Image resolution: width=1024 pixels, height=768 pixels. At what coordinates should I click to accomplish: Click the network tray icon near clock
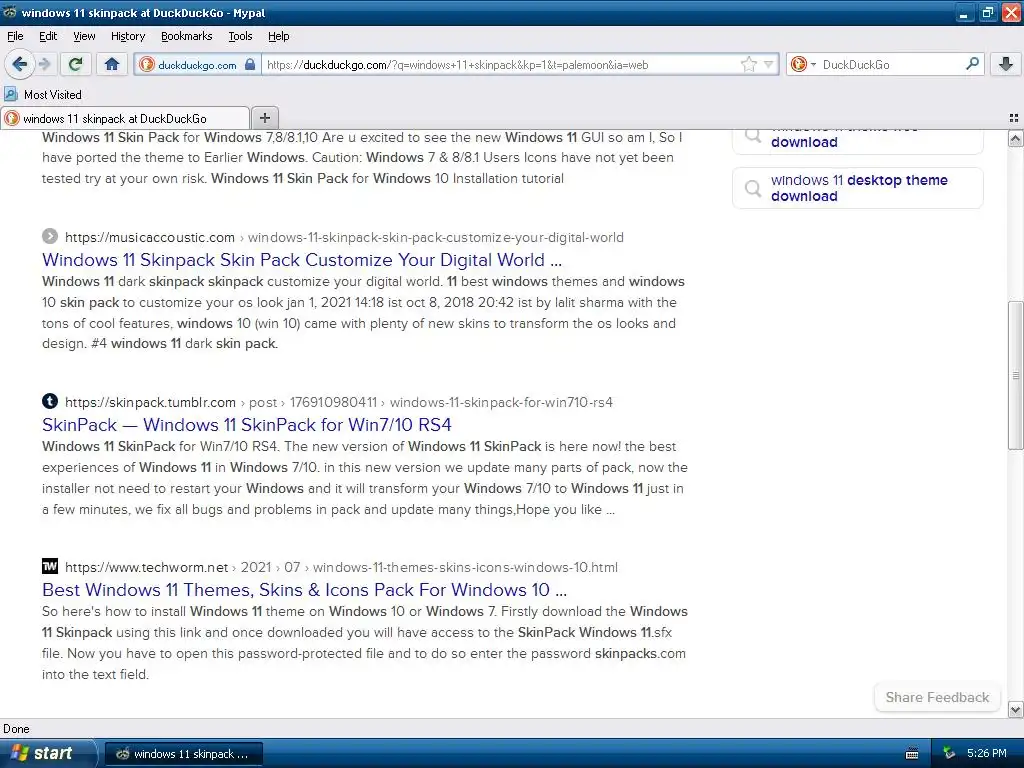pos(950,754)
